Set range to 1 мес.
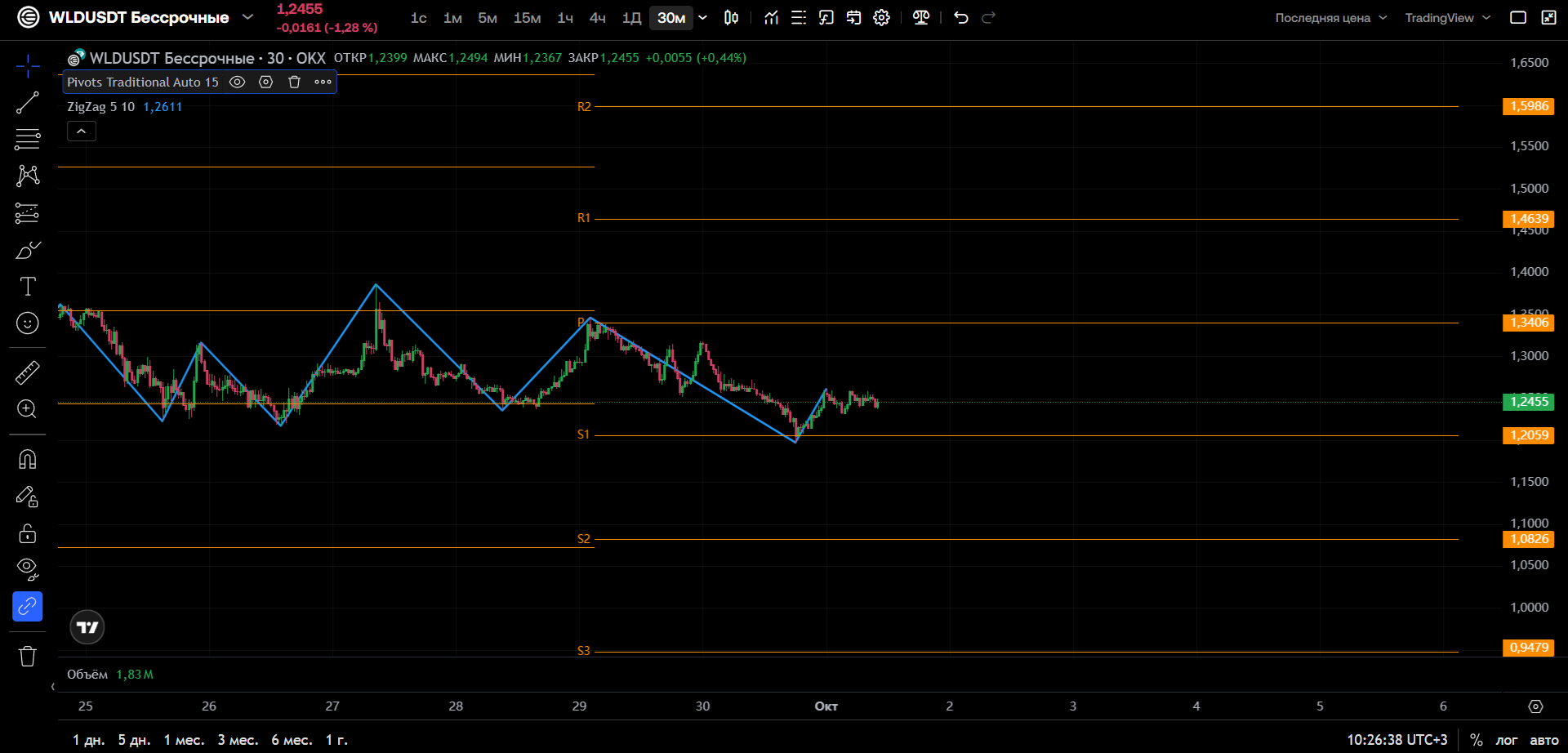1568x753 pixels. [184, 740]
